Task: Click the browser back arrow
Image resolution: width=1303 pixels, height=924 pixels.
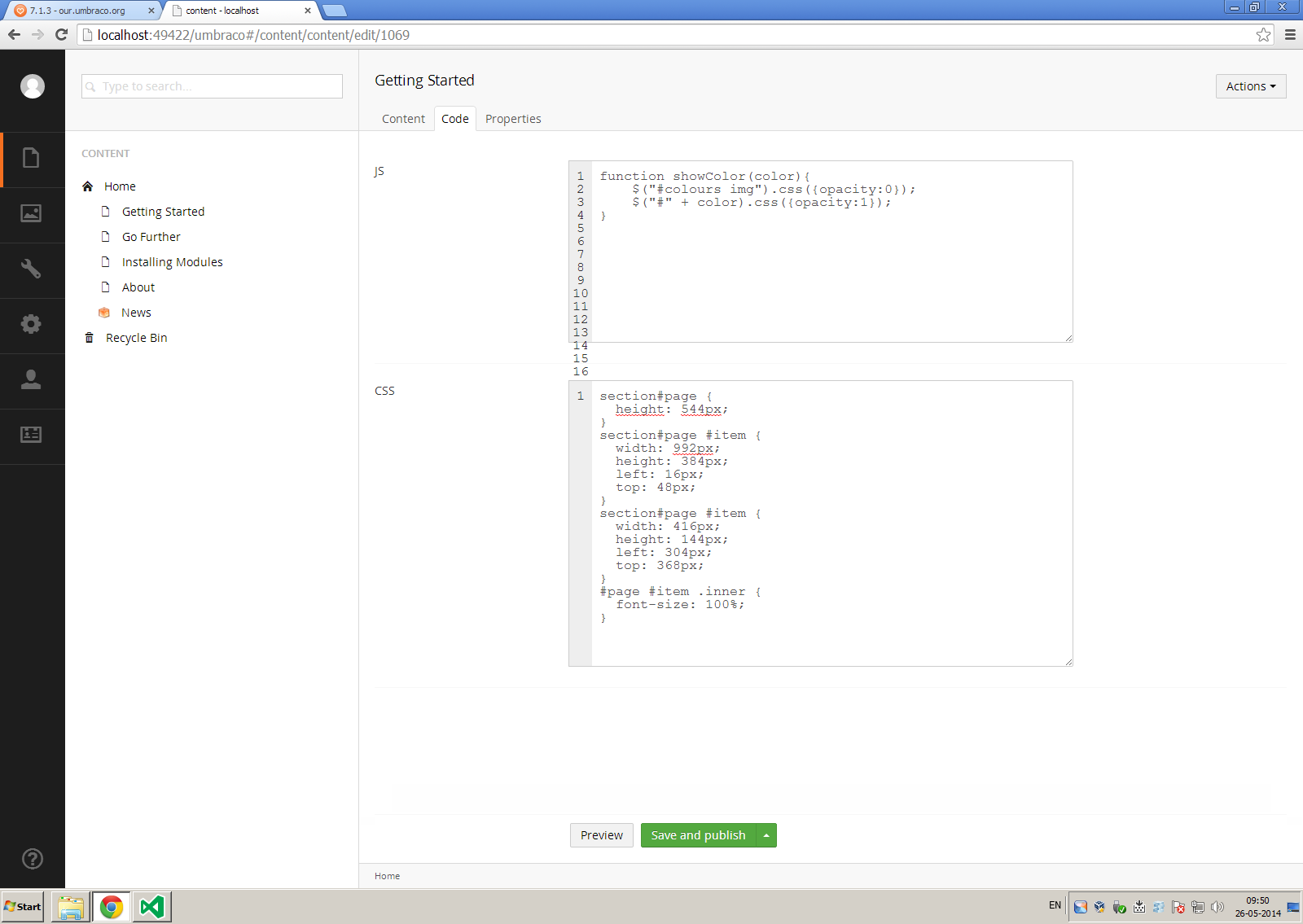Action: click(14, 34)
